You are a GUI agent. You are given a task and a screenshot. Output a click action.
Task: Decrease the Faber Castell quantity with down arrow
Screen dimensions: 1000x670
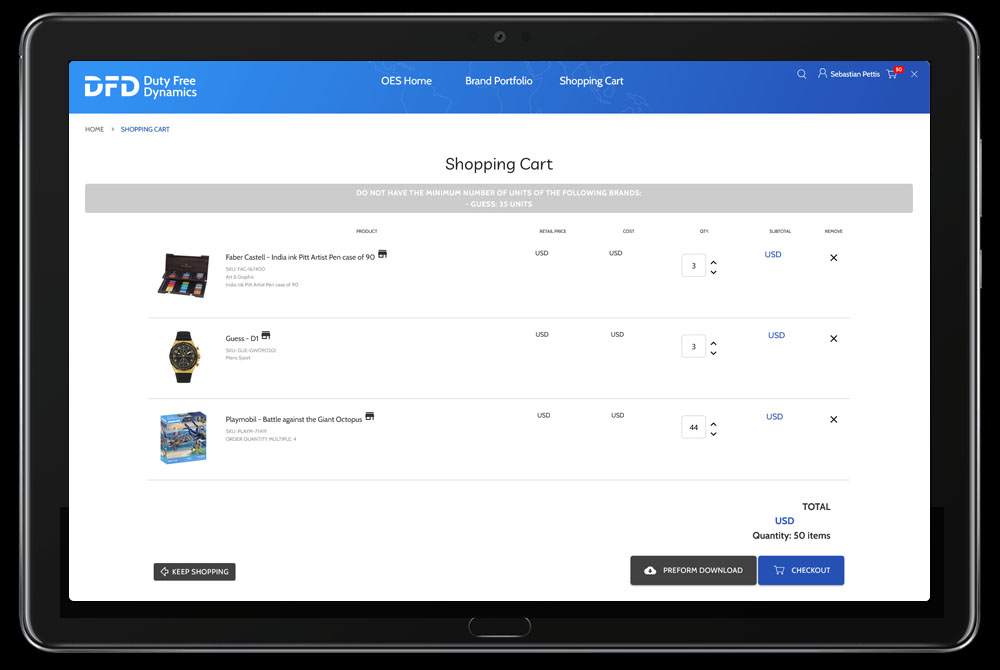pyautogui.click(x=714, y=272)
